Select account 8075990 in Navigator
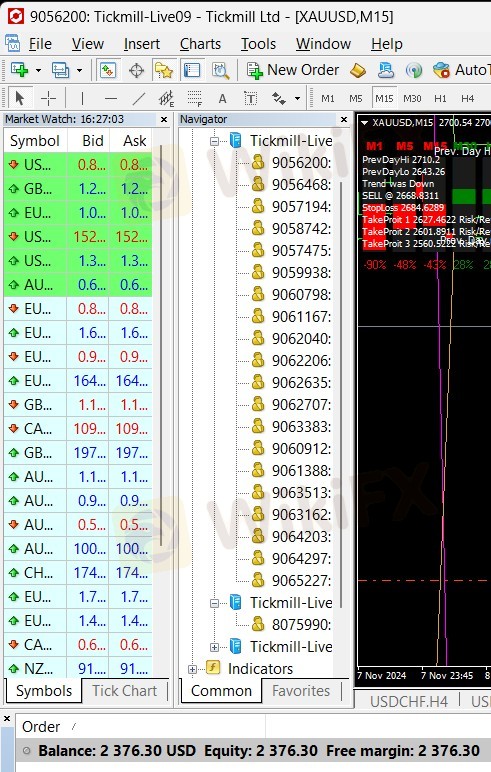This screenshot has width=491, height=772. (x=301, y=625)
